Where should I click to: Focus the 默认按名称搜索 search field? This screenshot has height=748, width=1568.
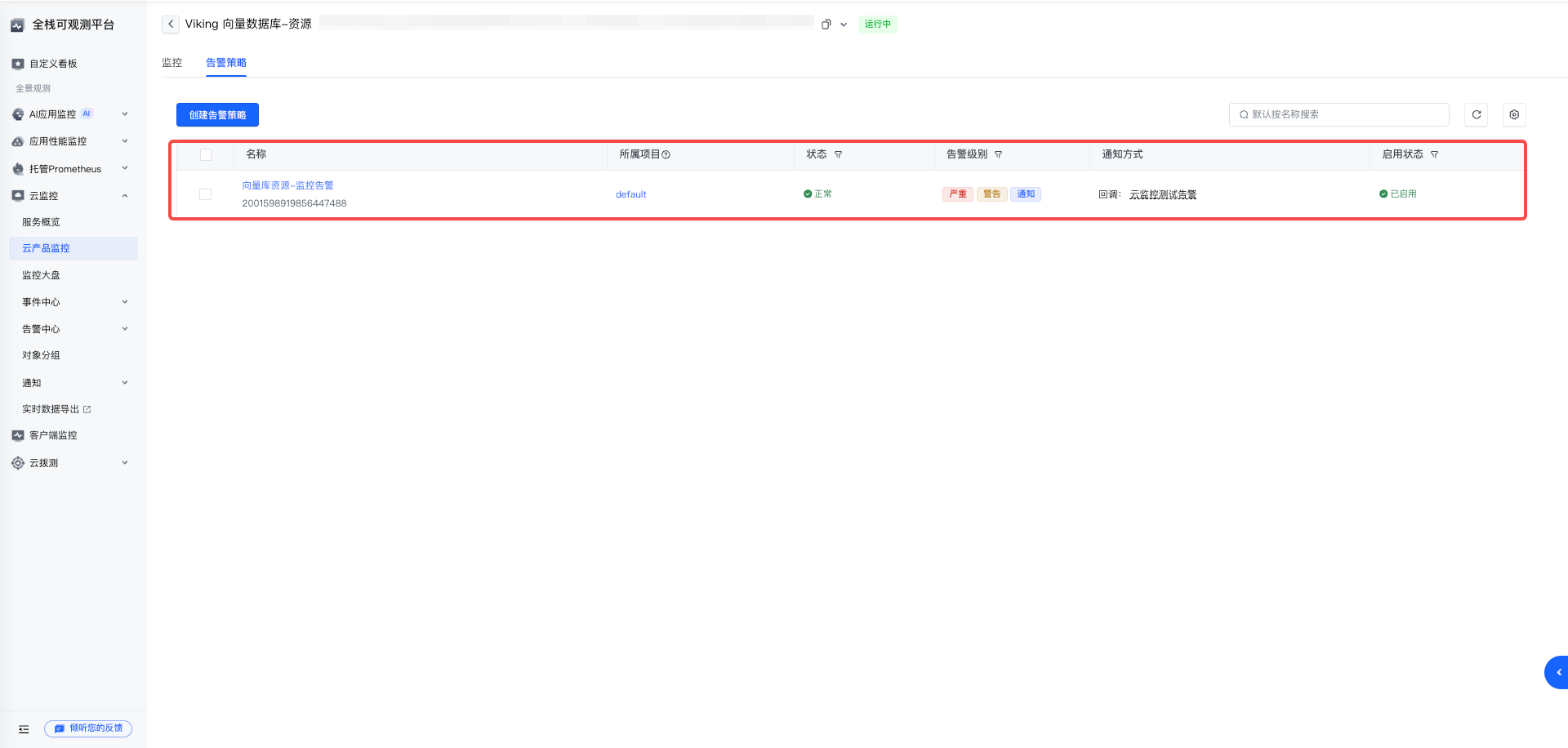(x=1339, y=115)
